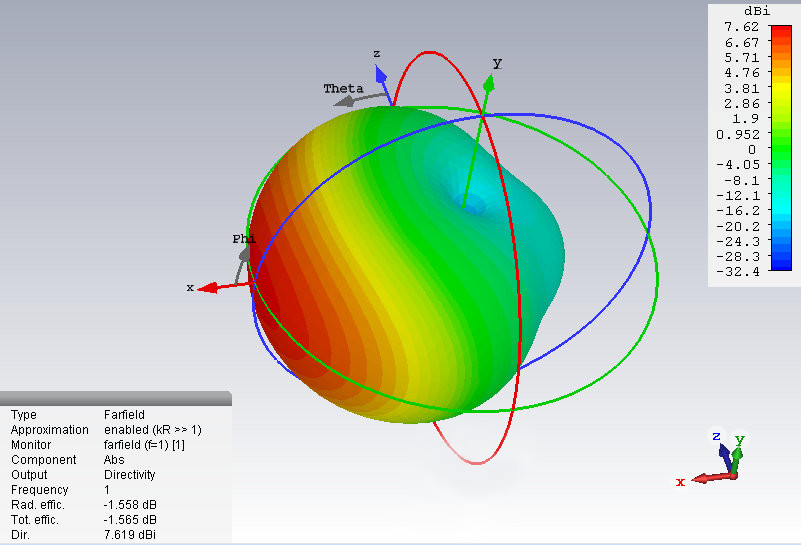Viewport: 801px width, 545px height.
Task: Click the red x arrow in orientation triad
Action: click(698, 478)
